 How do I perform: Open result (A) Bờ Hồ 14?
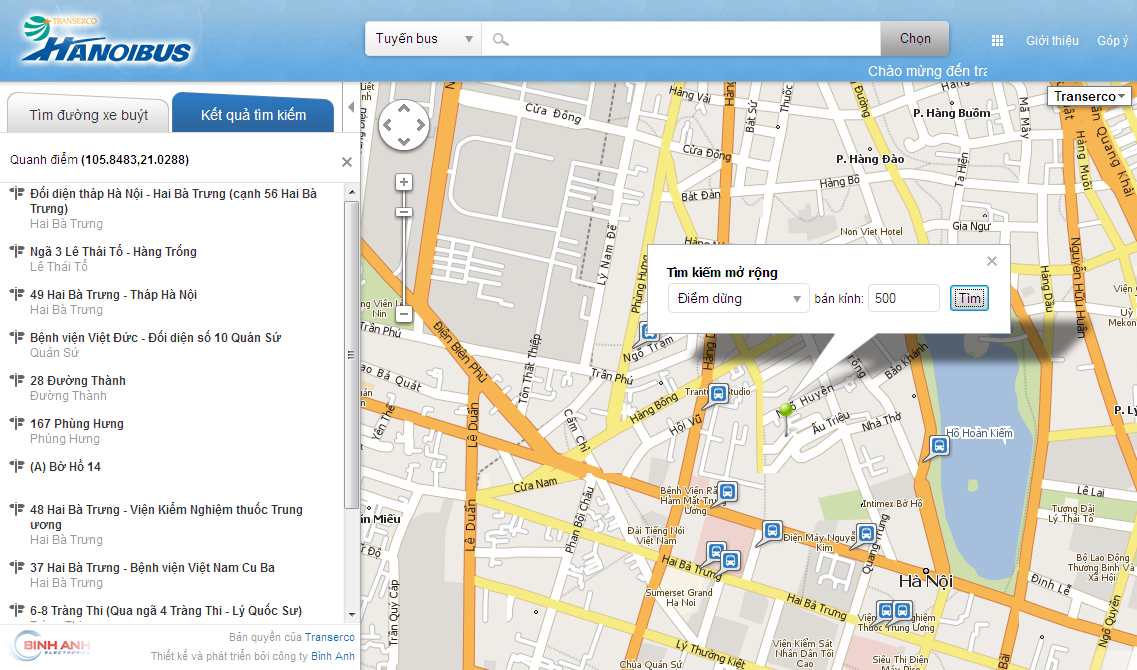[65, 466]
